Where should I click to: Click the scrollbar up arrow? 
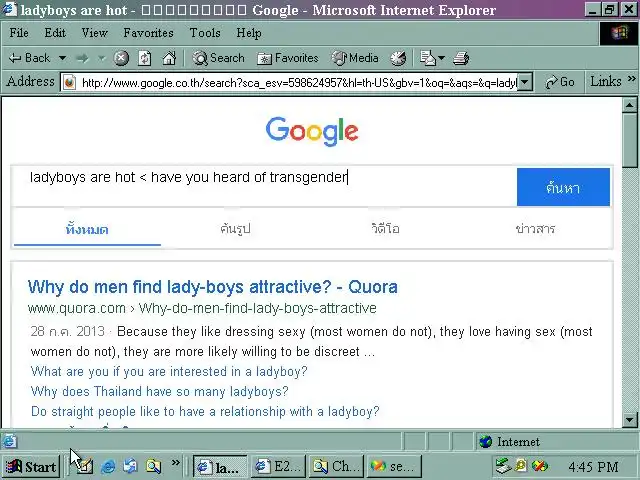coord(630,105)
